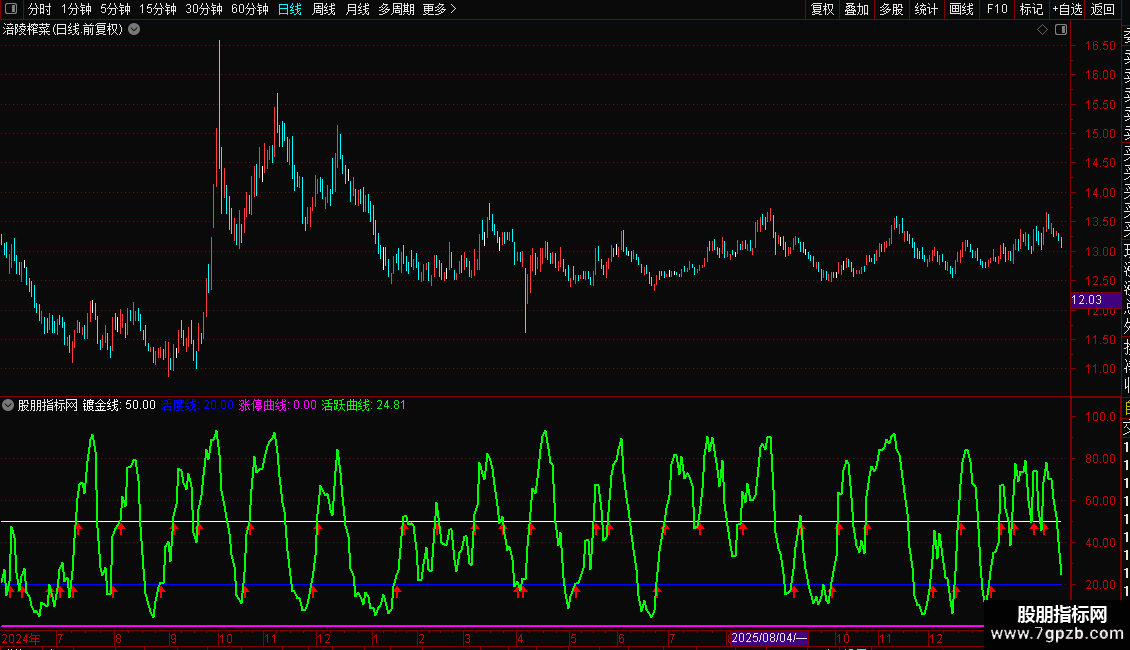1130x650 pixels.
Task: Click the 2025/08/04 date marker on timeline
Action: [768, 638]
